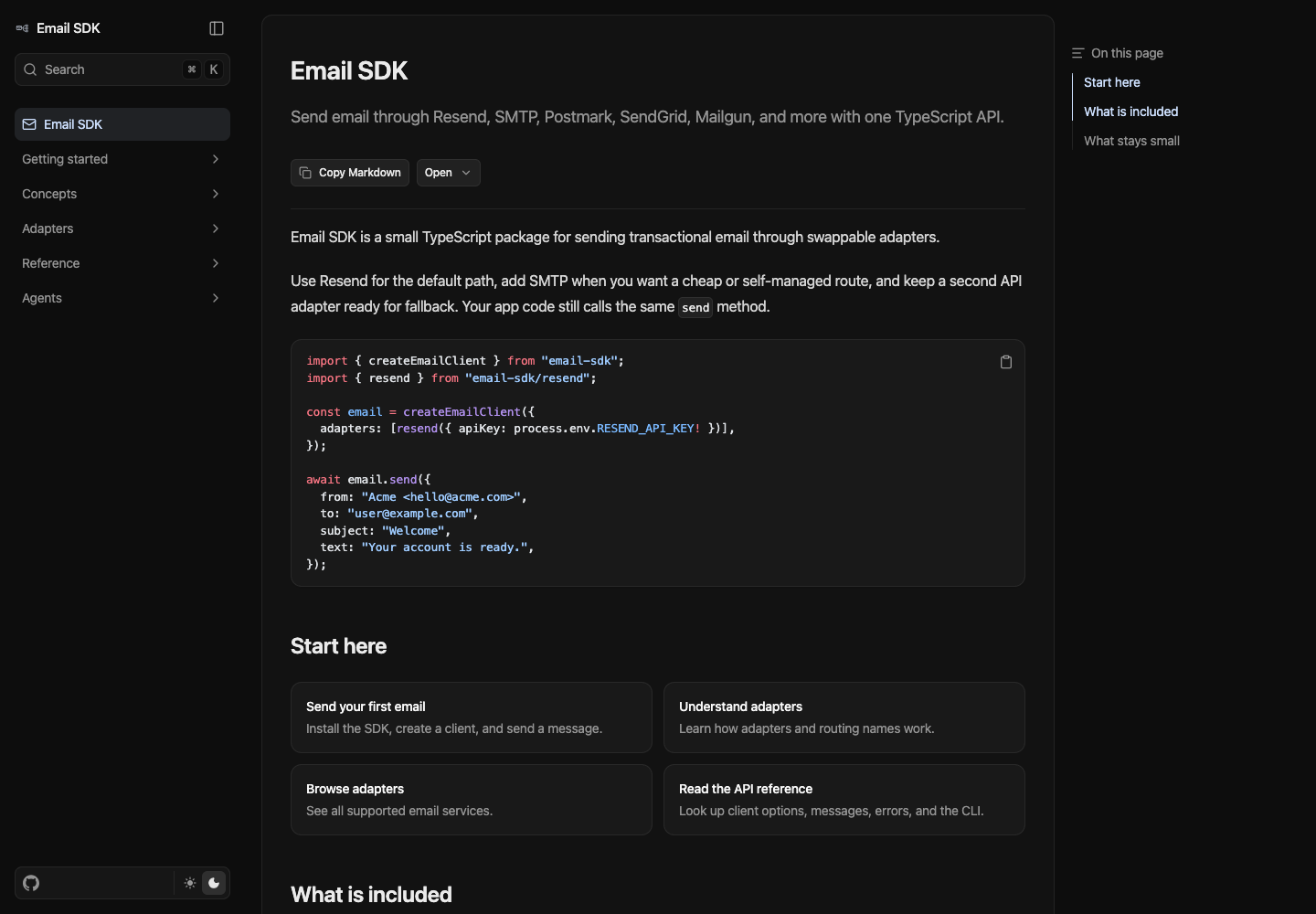Click the Email SDK logo icon
This screenshot has width=1316, height=914.
[x=23, y=28]
